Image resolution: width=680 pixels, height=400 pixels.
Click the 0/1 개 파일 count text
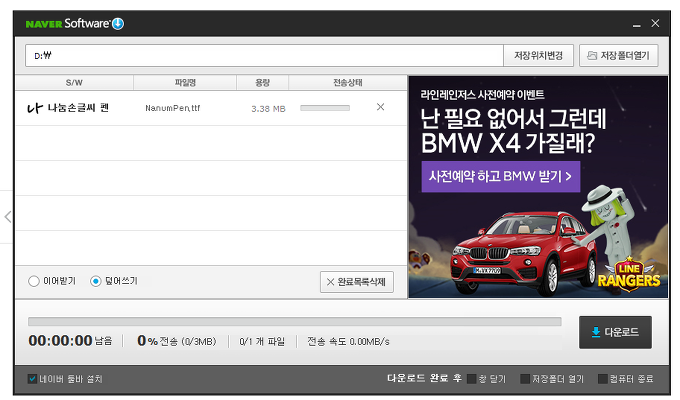tap(262, 342)
